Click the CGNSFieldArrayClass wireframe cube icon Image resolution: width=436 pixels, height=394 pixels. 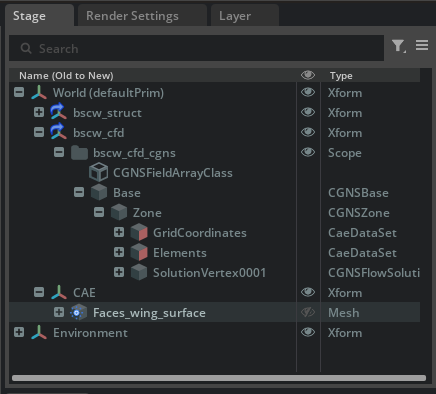coord(98,172)
